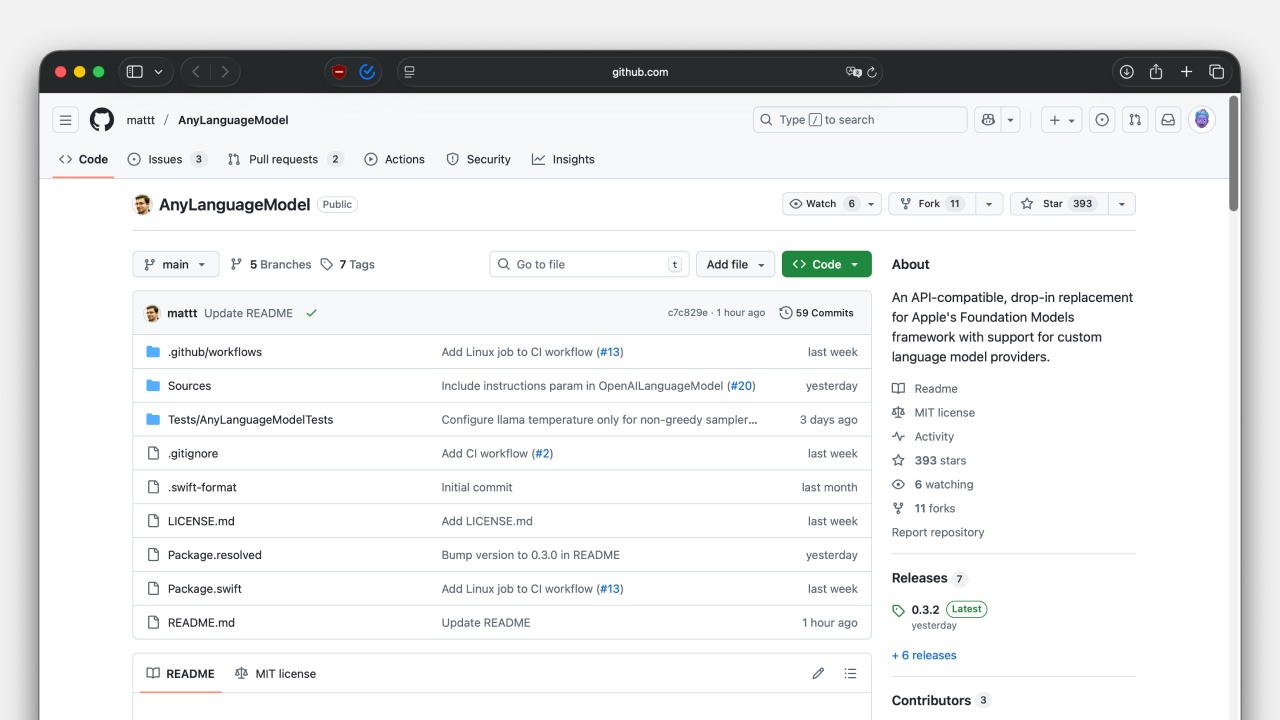The image size is (1280, 720).
Task: Toggle Watch for this repository
Action: pos(821,204)
